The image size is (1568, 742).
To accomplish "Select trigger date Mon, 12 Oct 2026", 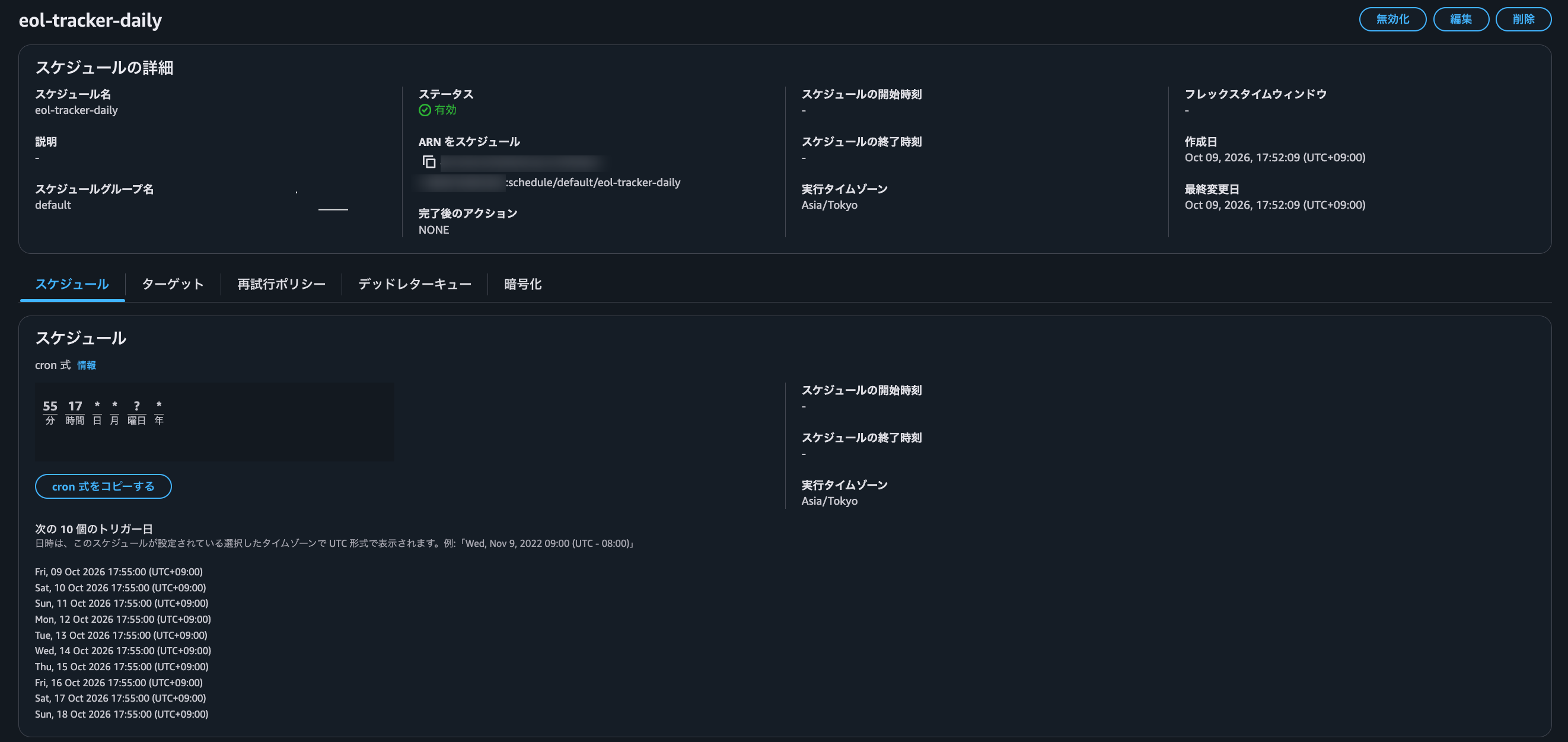I will click(123, 620).
